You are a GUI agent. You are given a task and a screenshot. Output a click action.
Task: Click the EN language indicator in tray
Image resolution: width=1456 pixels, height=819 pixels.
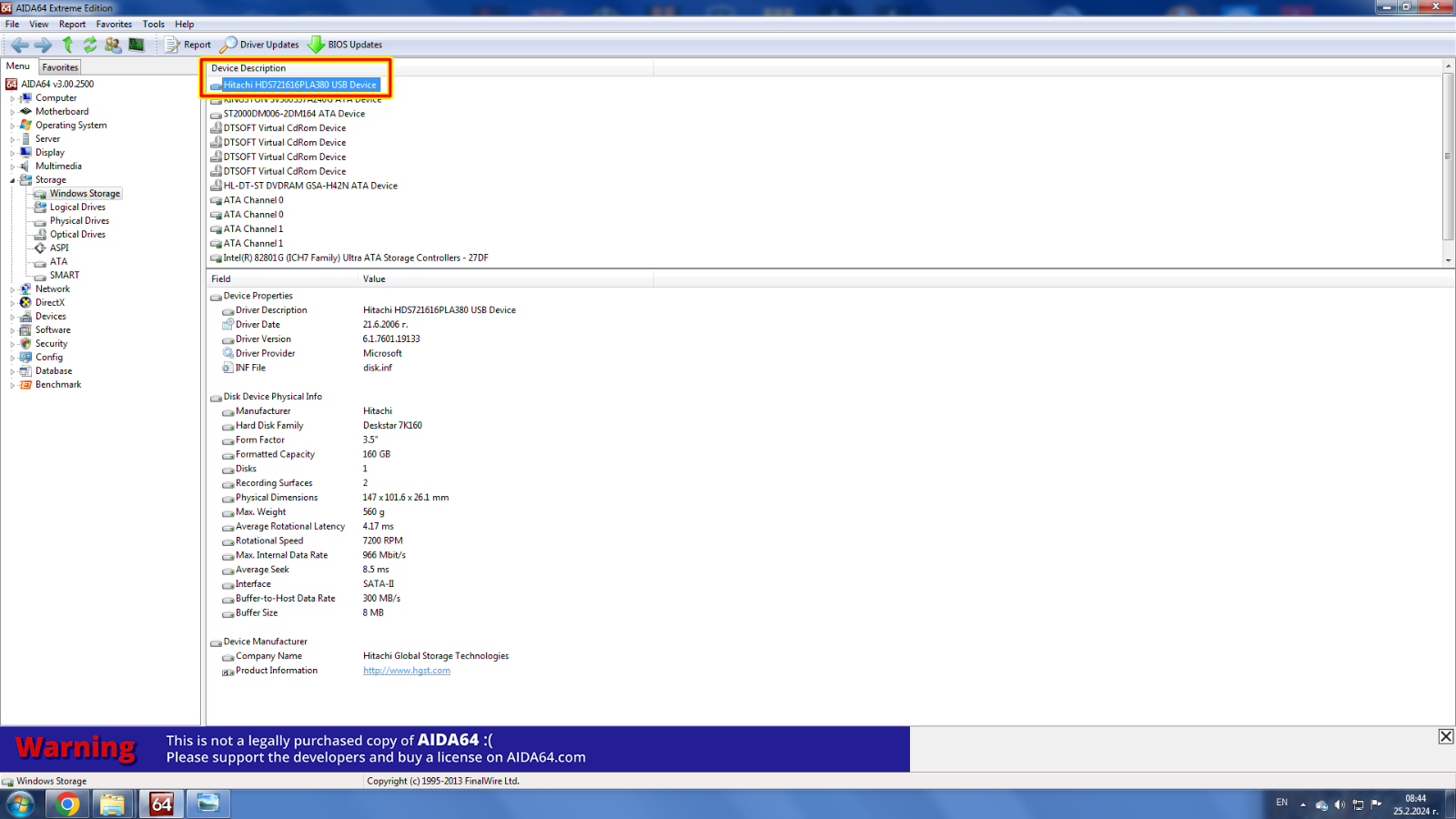[1282, 803]
